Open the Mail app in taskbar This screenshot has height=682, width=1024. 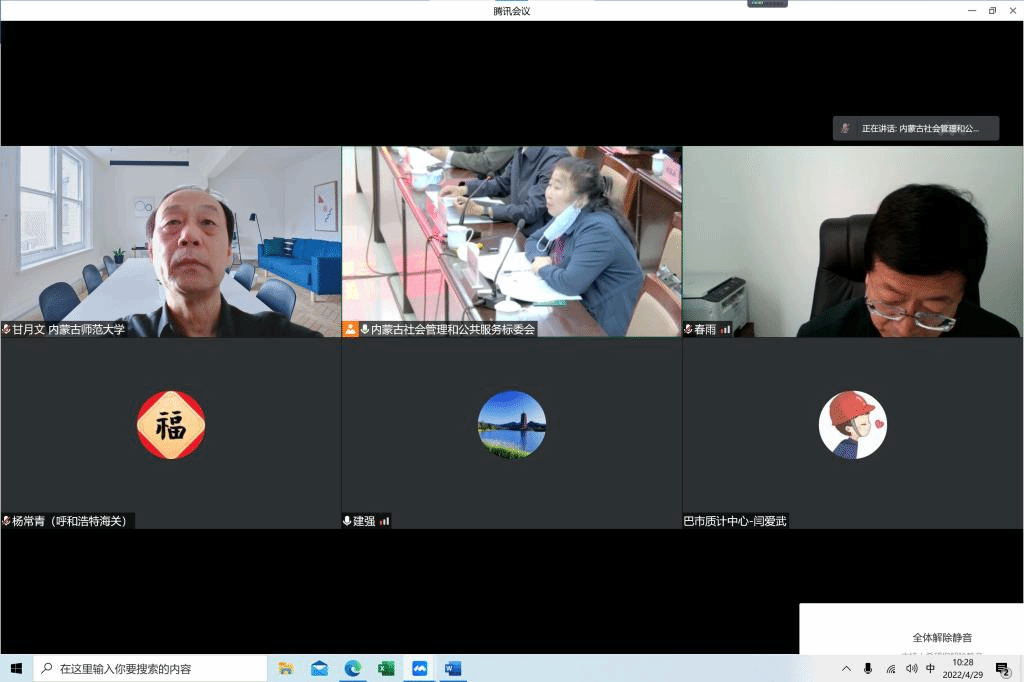click(319, 668)
